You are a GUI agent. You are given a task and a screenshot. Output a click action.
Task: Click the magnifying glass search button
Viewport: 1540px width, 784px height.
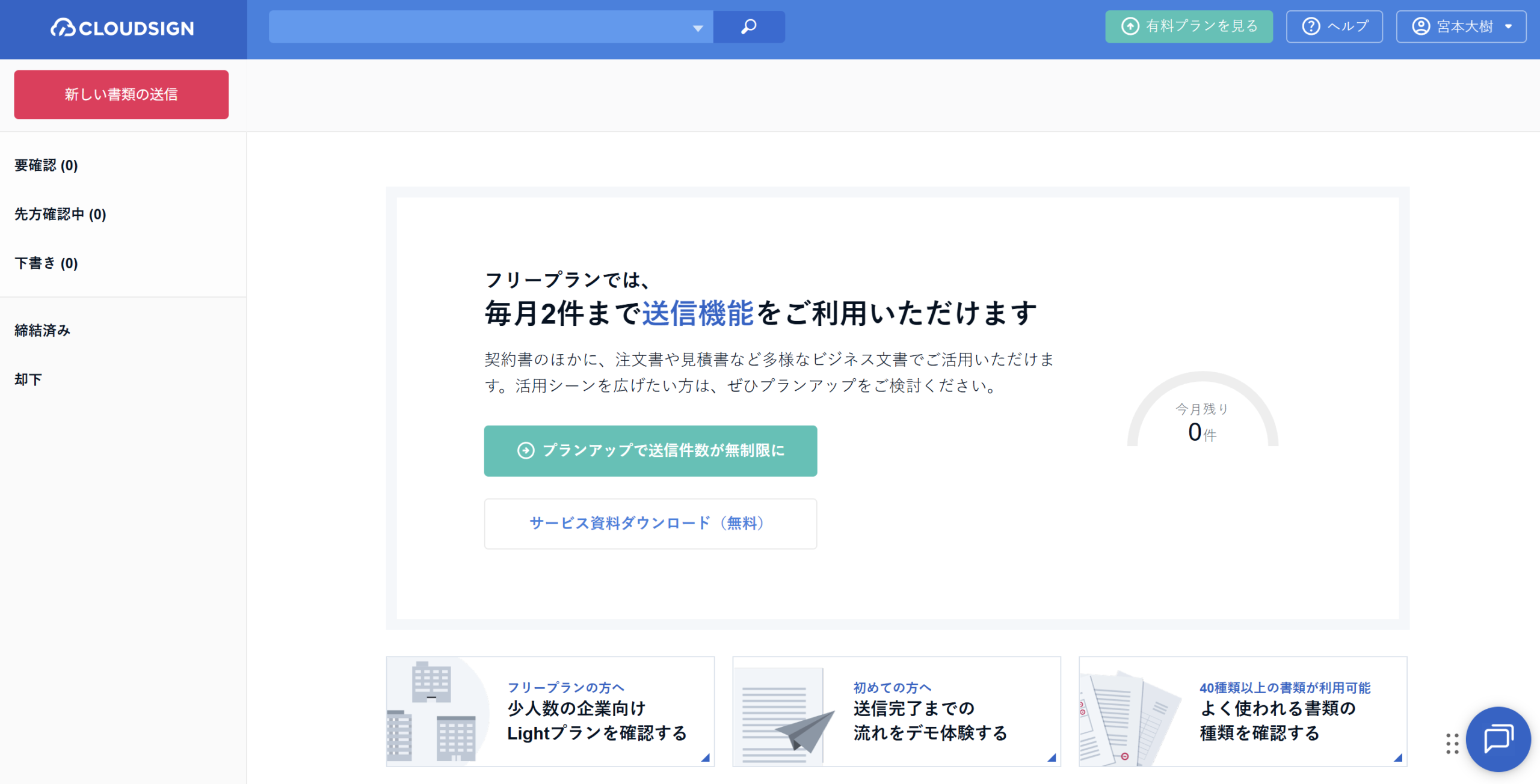coord(748,26)
